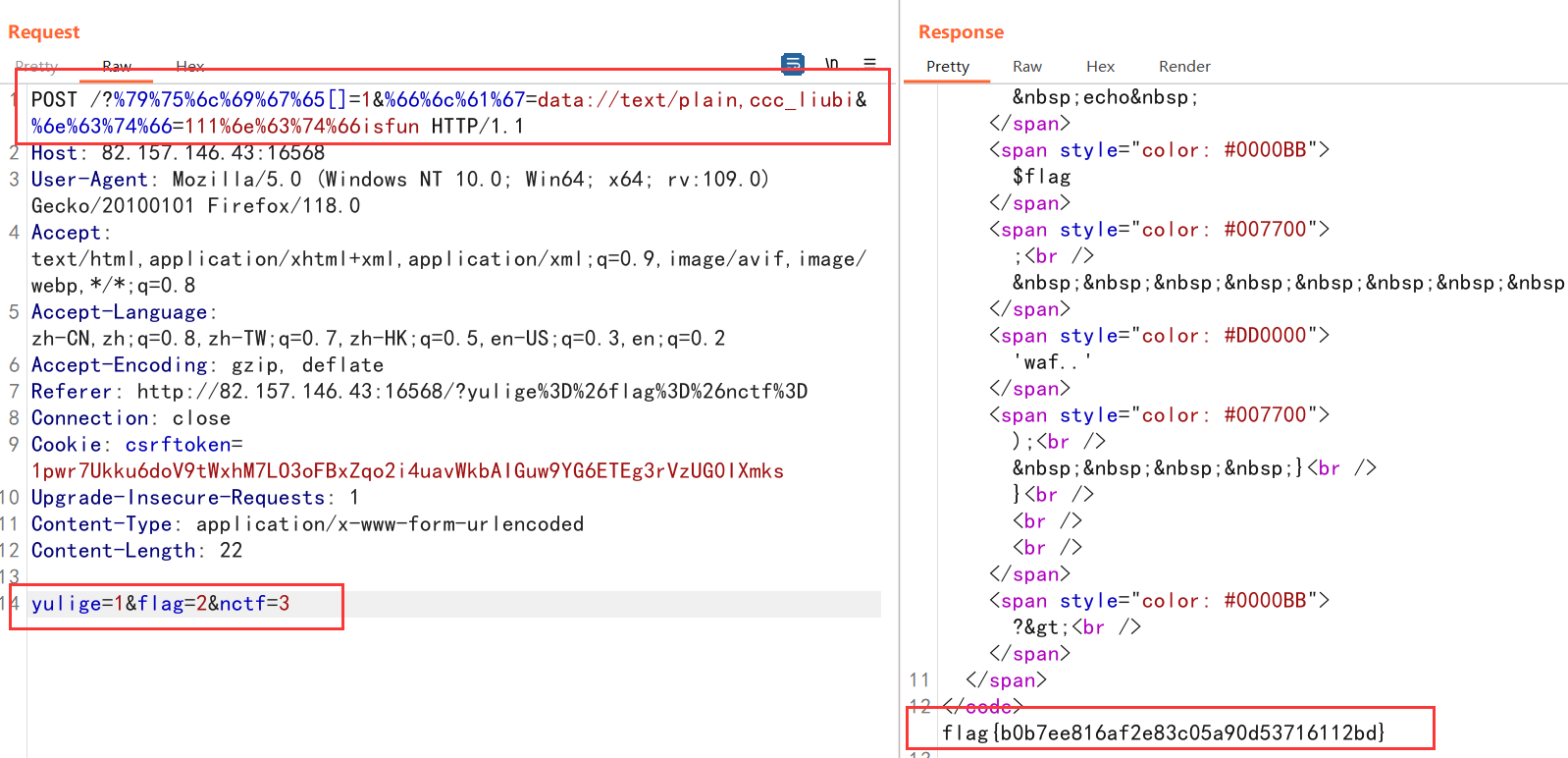Switch Request view to Hex tab
The width and height of the screenshot is (1568, 758).
coord(190,67)
